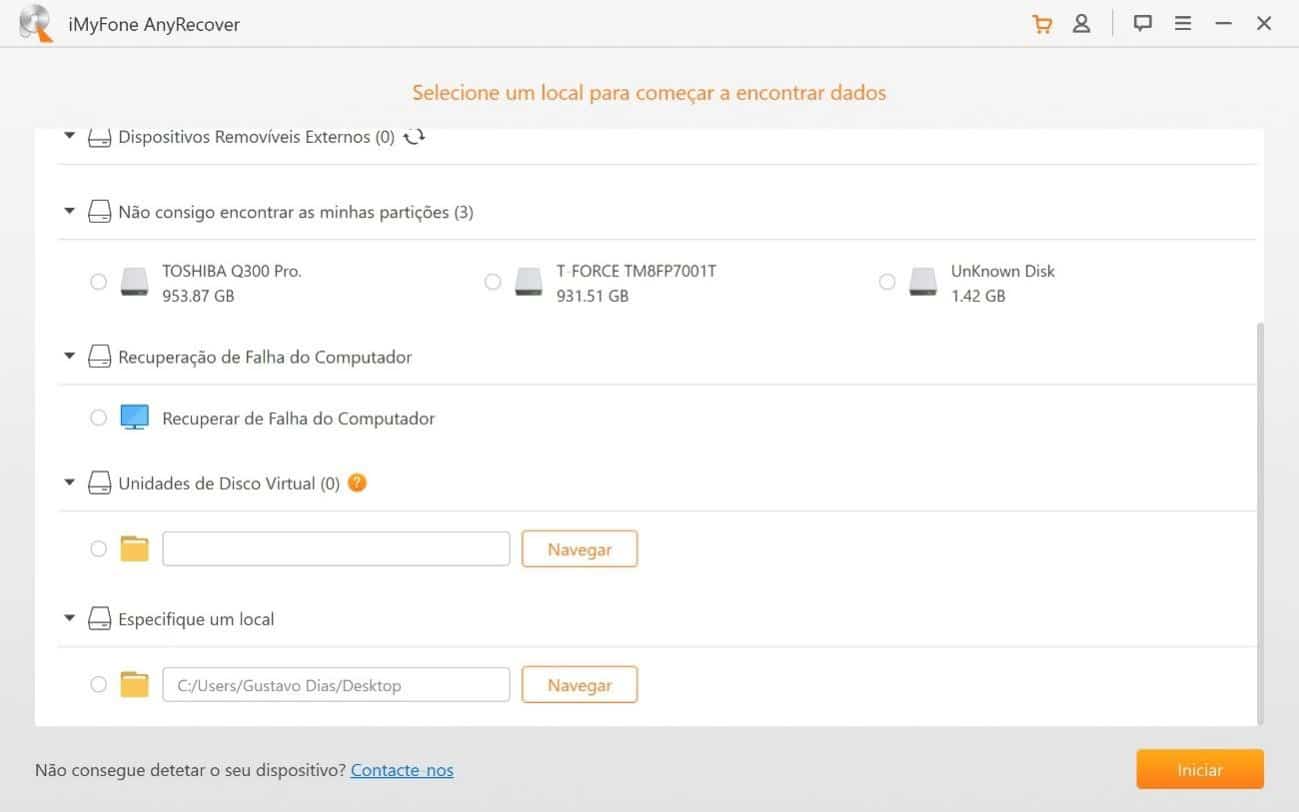Screen dimensions: 1299x812
Task: Click Dispositivos Removíveis Externos (0) heading
Action: tap(257, 137)
